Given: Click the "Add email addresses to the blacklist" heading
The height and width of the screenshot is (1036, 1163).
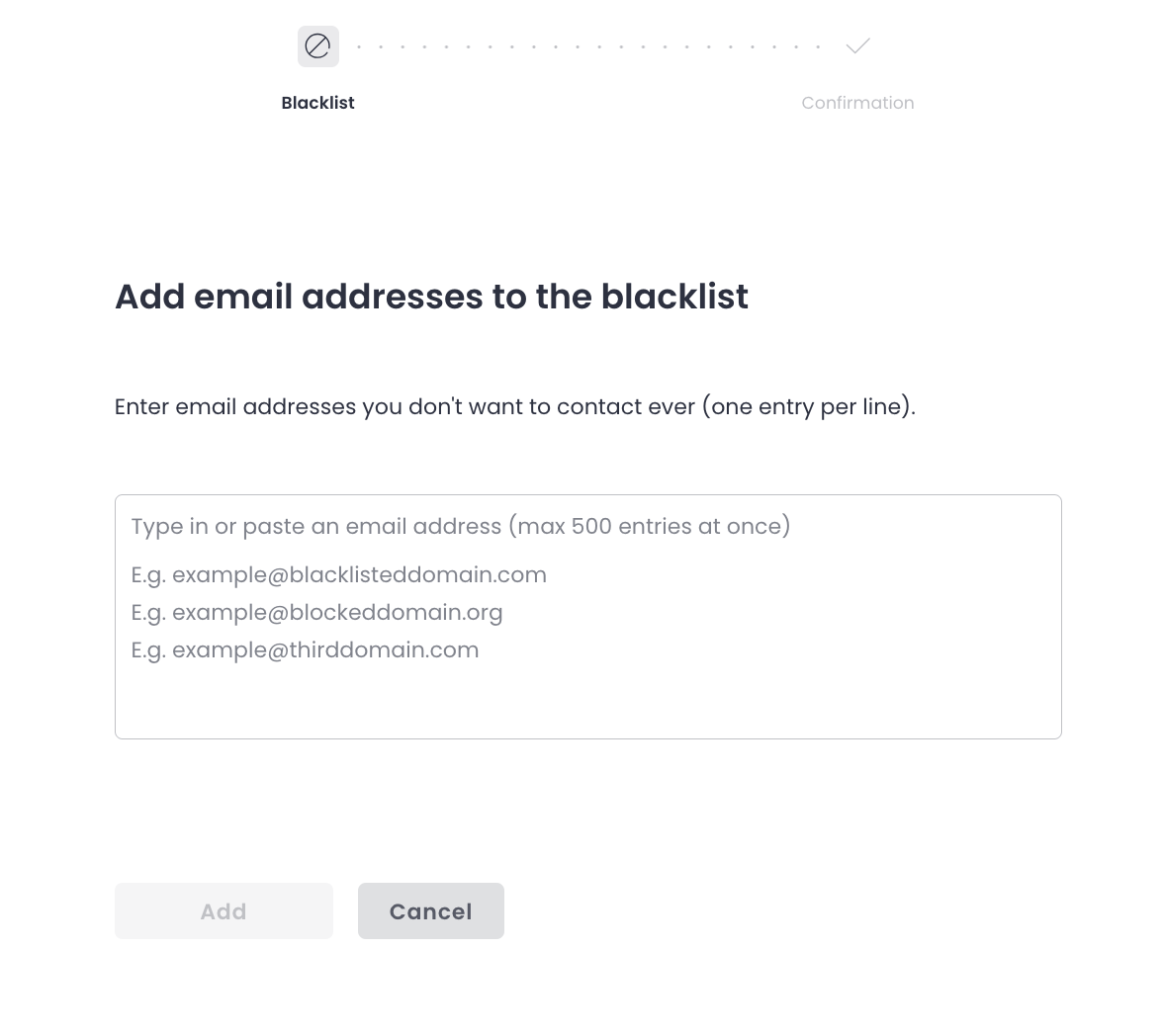Looking at the screenshot, I should click(x=431, y=297).
